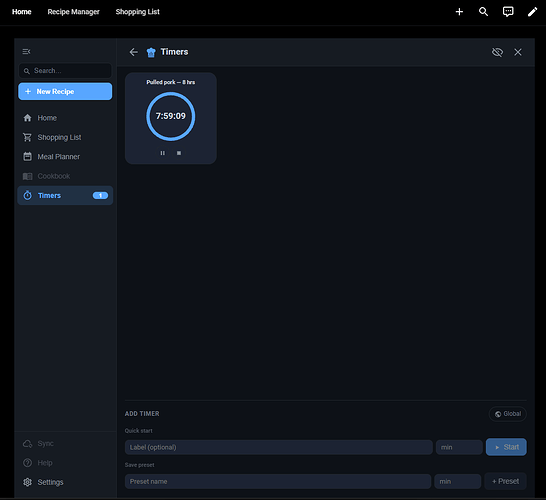546x500 pixels.
Task: Click the Pulled pork — 8 hrs label
Action: tap(171, 82)
